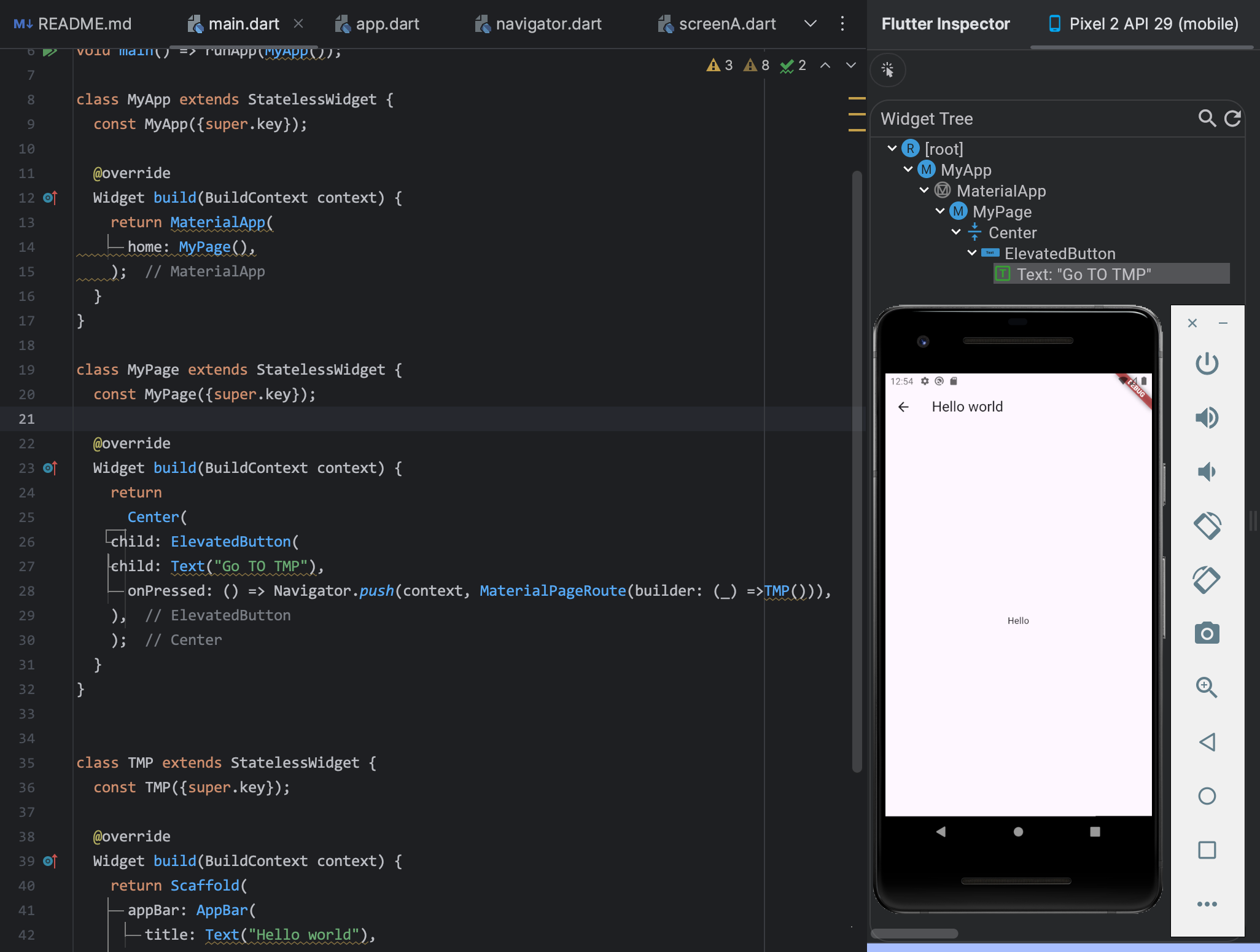Collapse the MaterialApp tree node
The height and width of the screenshot is (952, 1260).
click(x=924, y=190)
